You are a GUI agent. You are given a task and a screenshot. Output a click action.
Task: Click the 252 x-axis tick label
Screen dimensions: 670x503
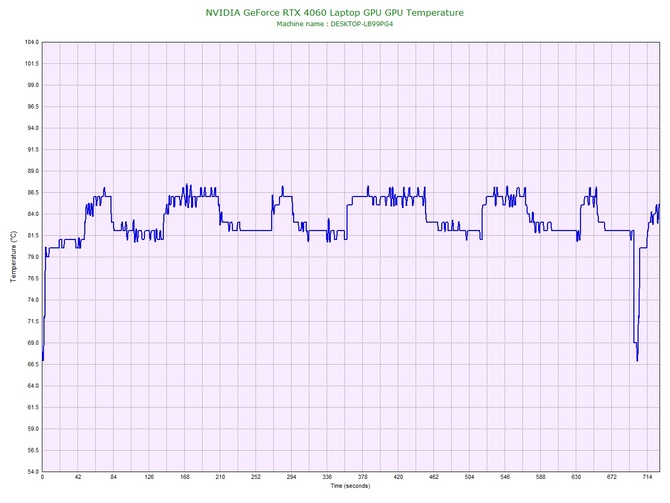(x=256, y=477)
